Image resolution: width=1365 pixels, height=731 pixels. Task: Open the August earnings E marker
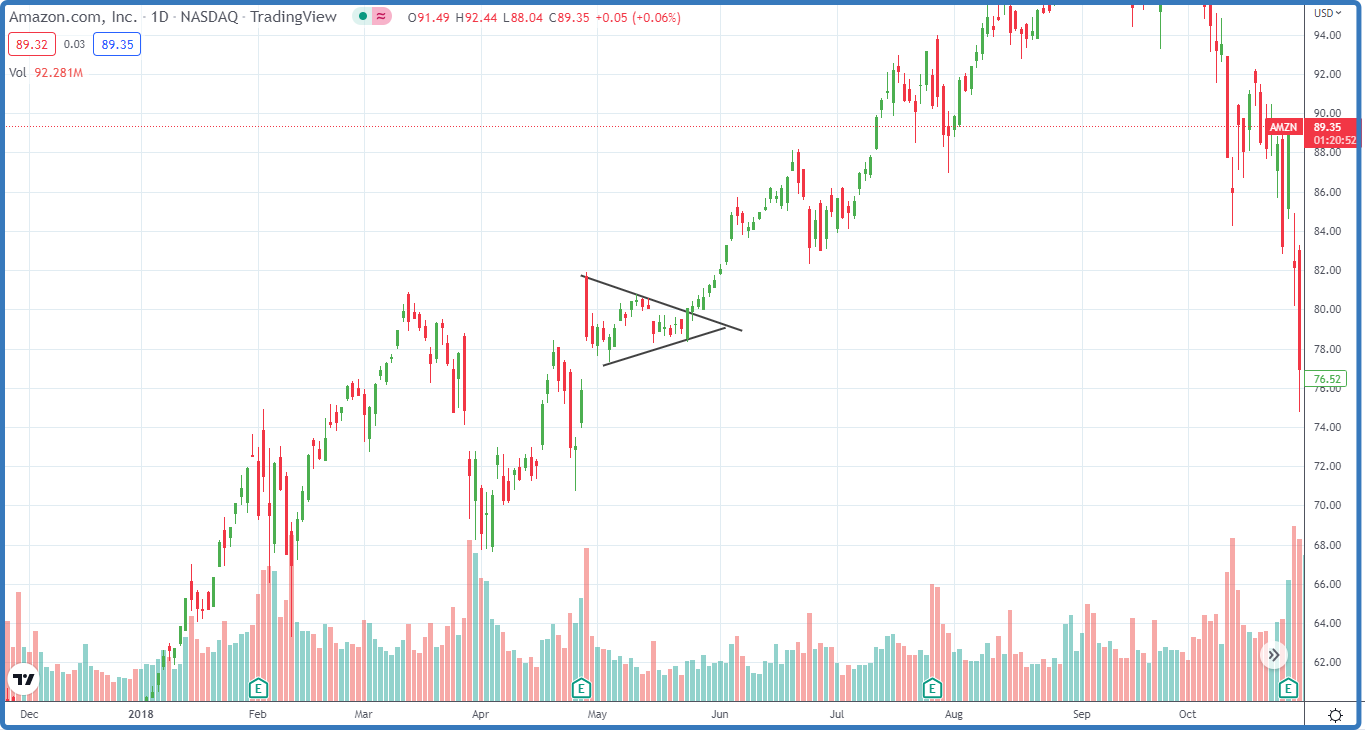[x=932, y=688]
